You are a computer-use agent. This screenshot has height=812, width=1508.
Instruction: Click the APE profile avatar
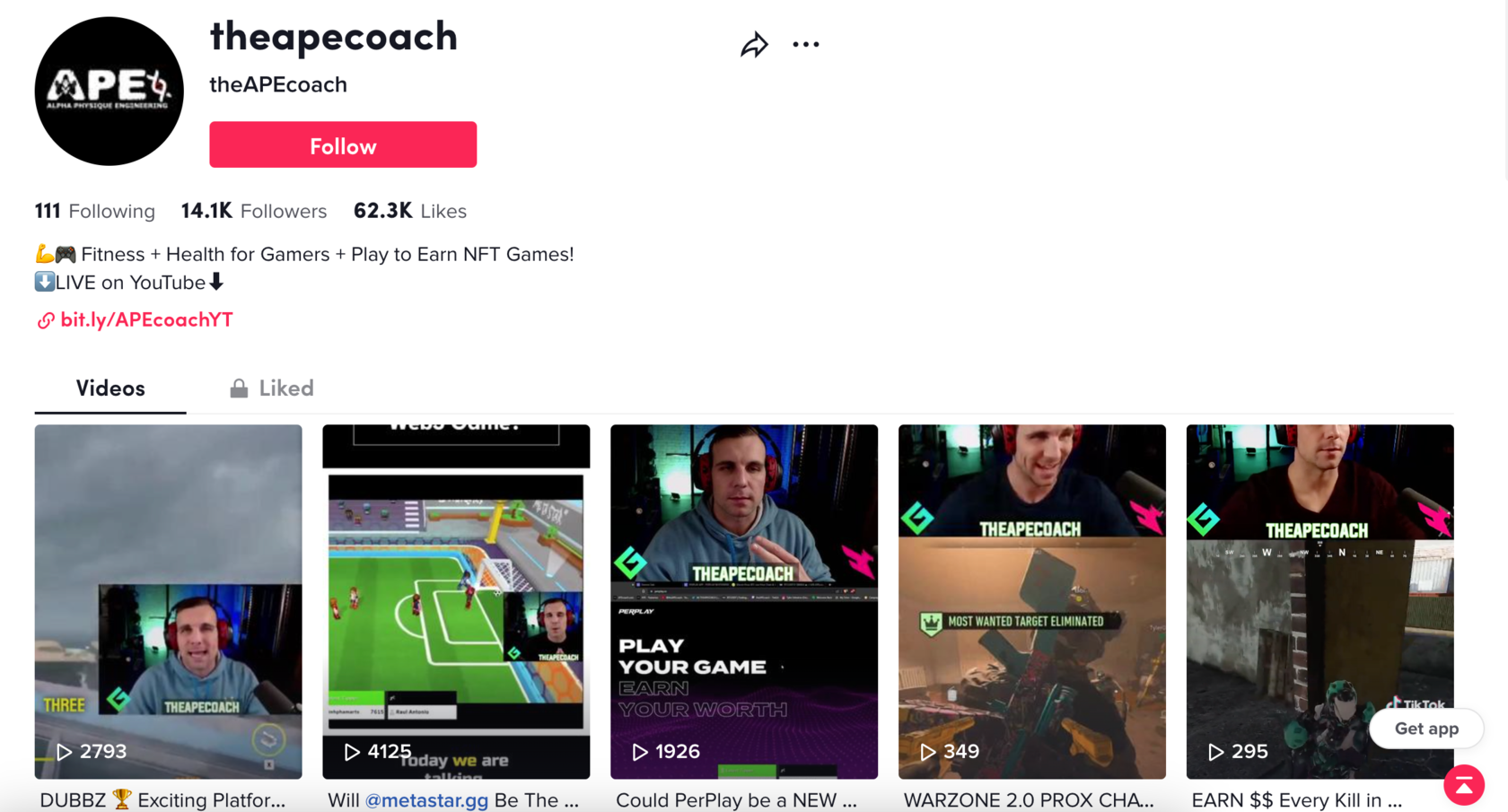click(x=109, y=91)
